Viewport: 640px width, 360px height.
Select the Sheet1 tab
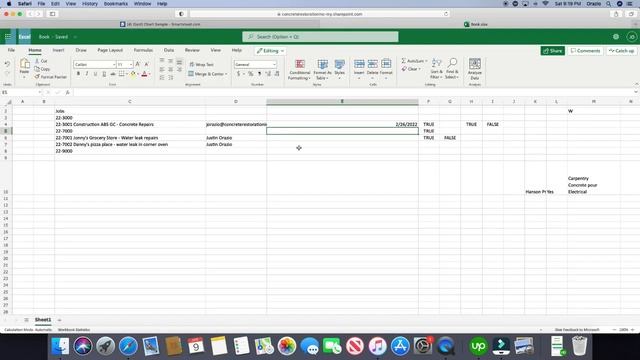point(43,320)
